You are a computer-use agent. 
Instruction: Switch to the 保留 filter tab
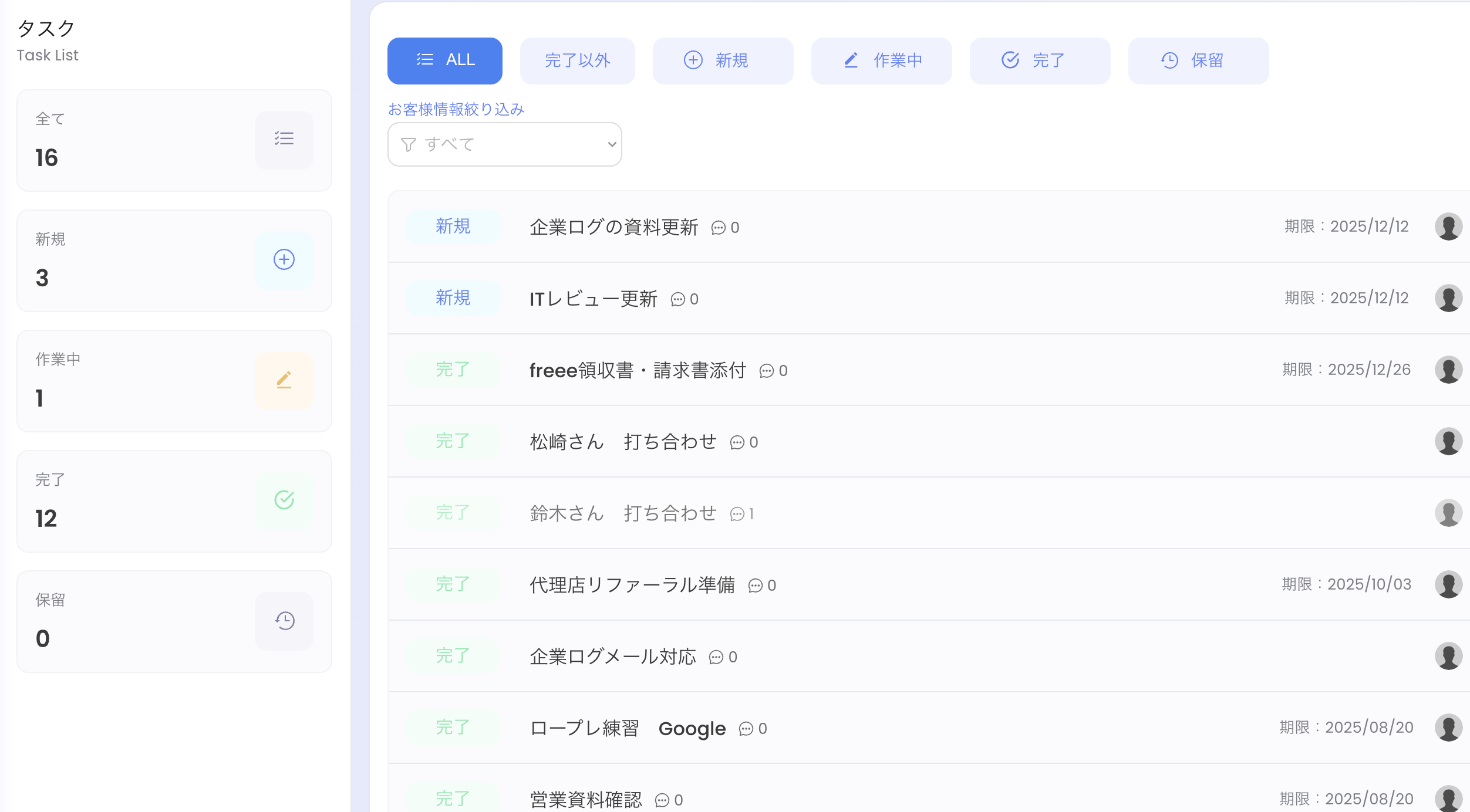point(1198,60)
